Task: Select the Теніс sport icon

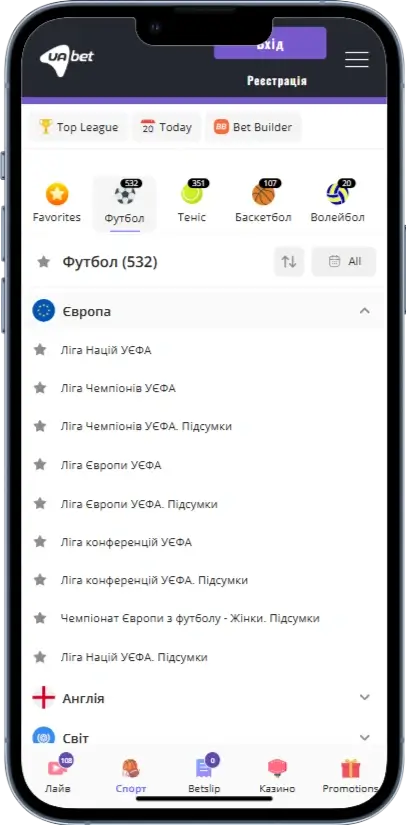Action: [x=191, y=194]
